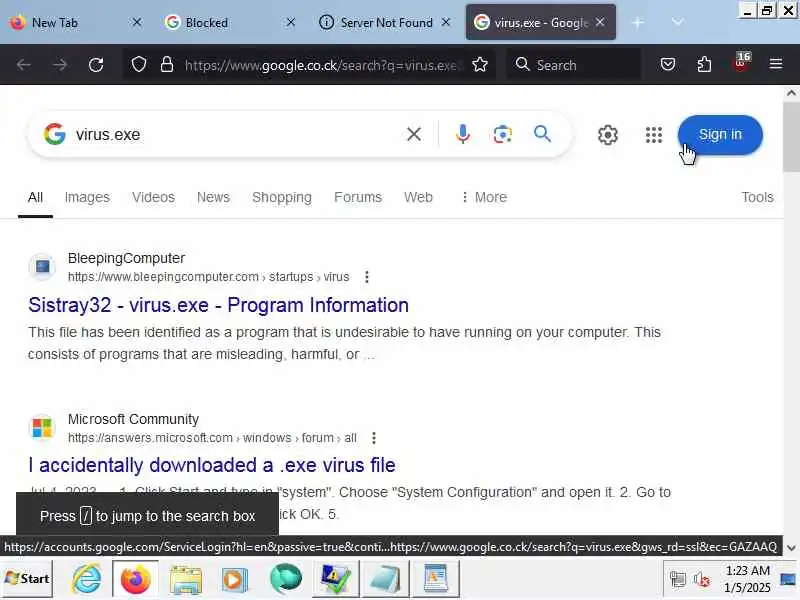
Task: Click the Show desktop tray button
Action: (x=790, y=579)
